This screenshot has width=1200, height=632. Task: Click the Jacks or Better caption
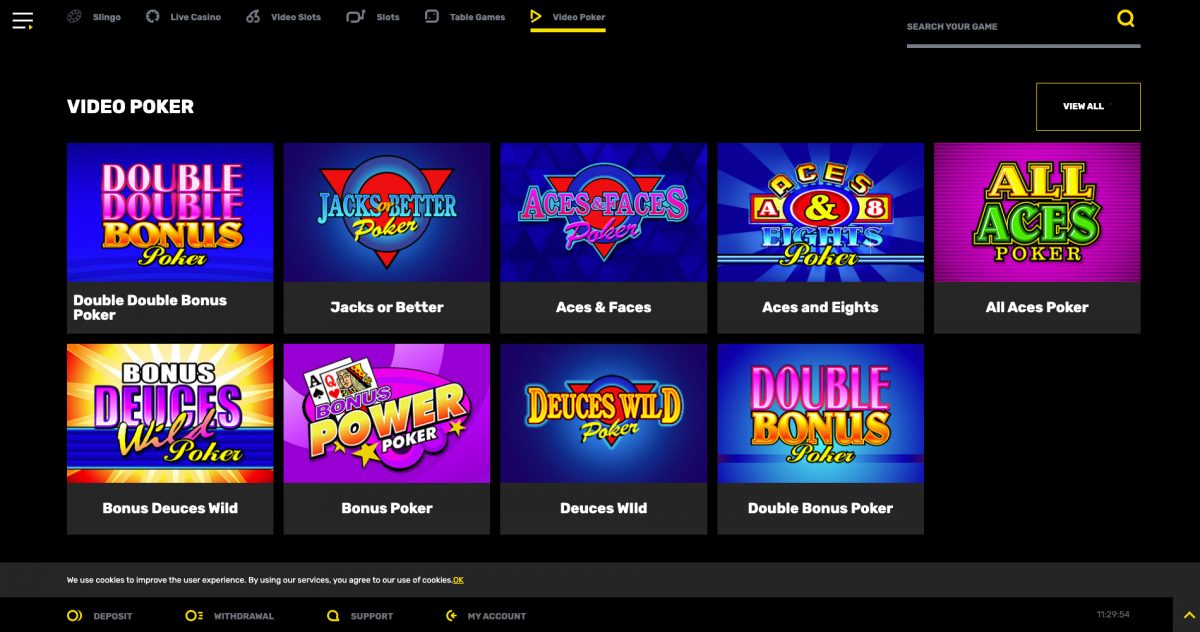(x=387, y=307)
